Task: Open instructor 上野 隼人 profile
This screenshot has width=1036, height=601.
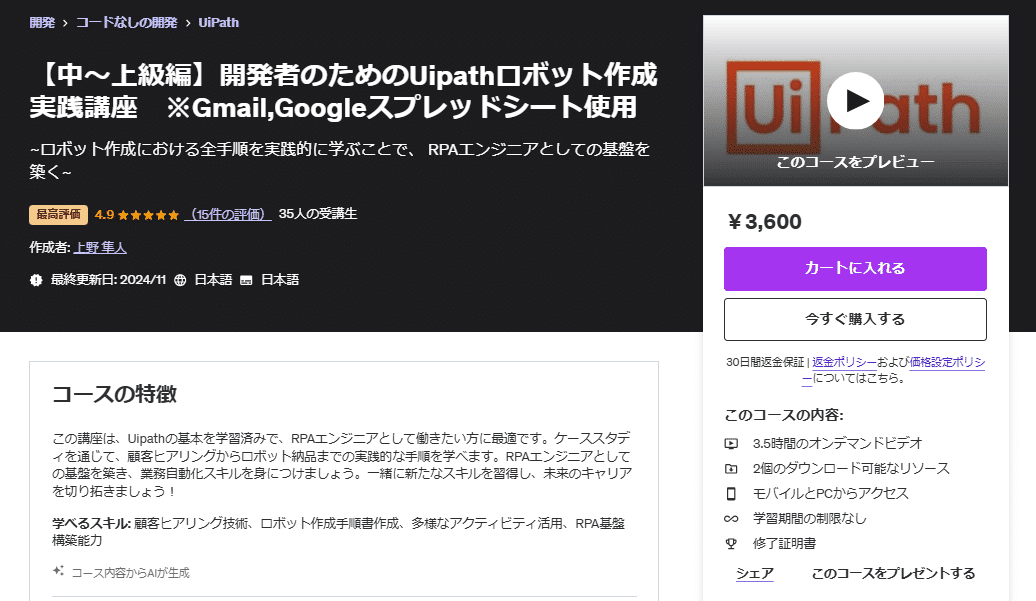Action: pos(100,247)
